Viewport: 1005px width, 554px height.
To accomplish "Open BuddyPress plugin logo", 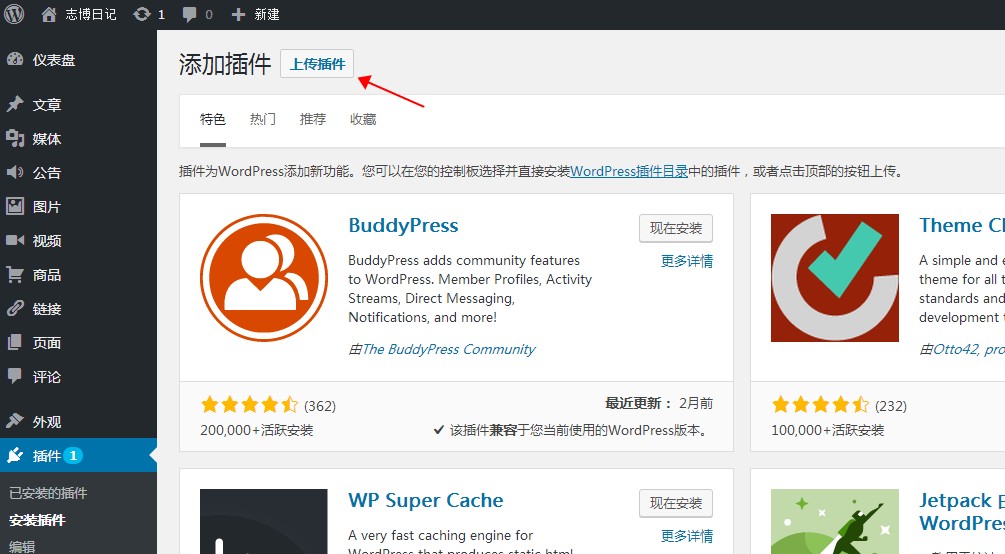I will click(264, 278).
